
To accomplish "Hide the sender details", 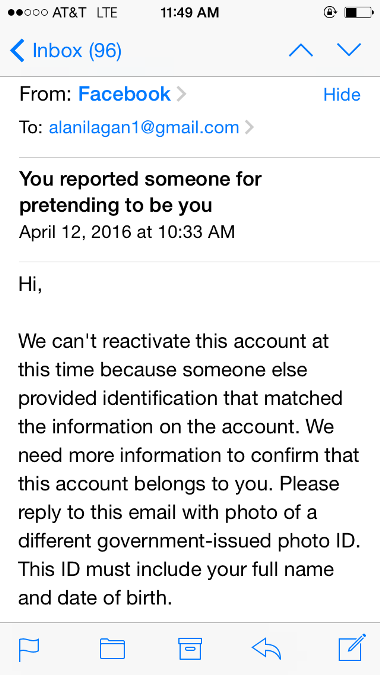I will point(342,95).
